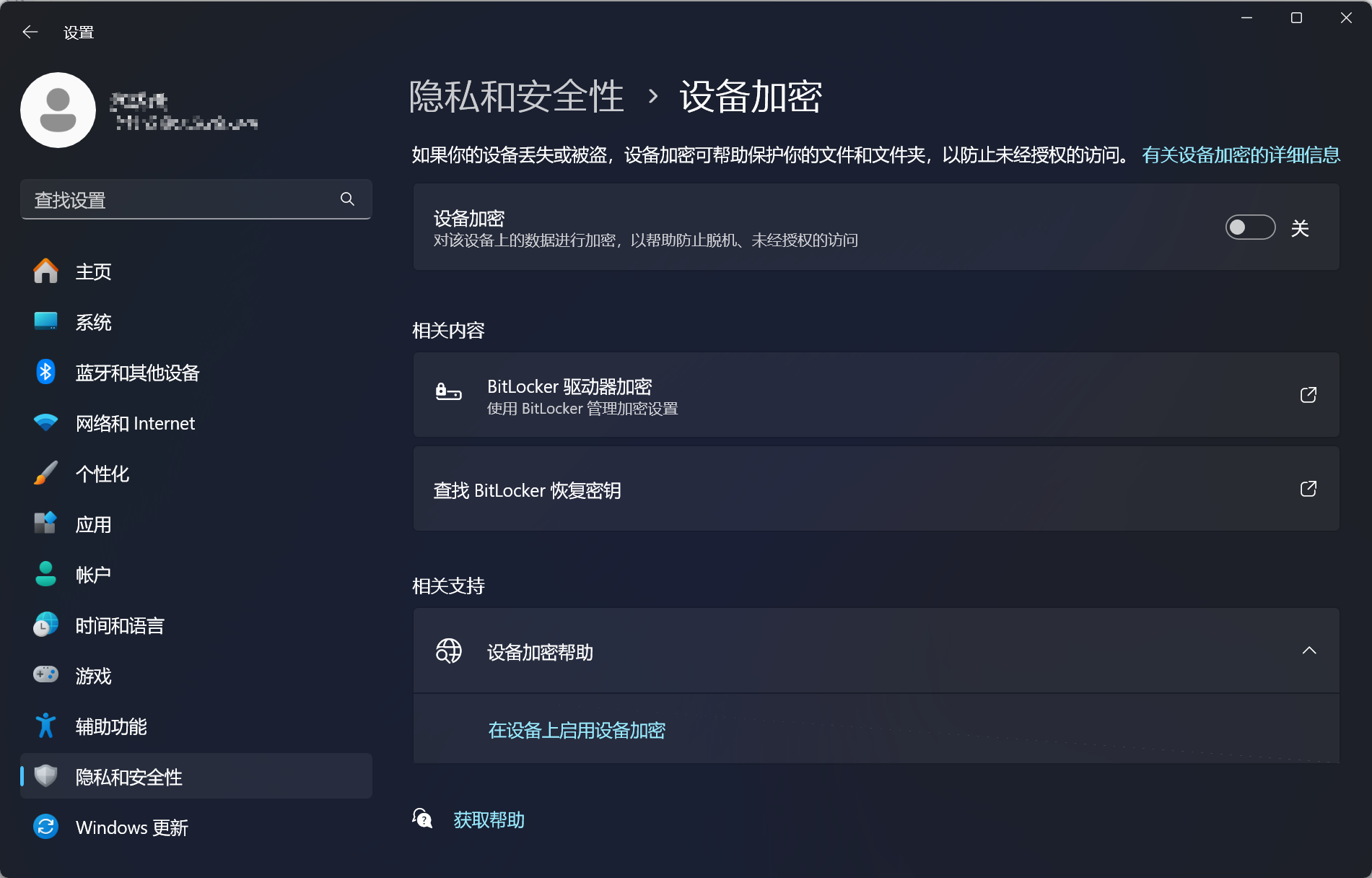Click 在设备上启用设备加密 link

pyautogui.click(x=577, y=730)
